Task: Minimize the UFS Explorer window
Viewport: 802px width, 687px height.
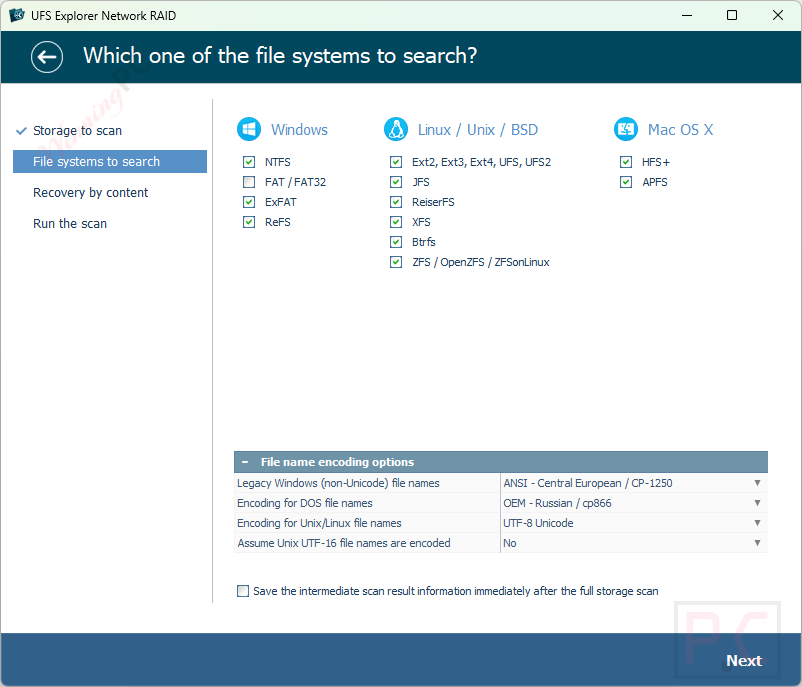Action: click(x=687, y=15)
